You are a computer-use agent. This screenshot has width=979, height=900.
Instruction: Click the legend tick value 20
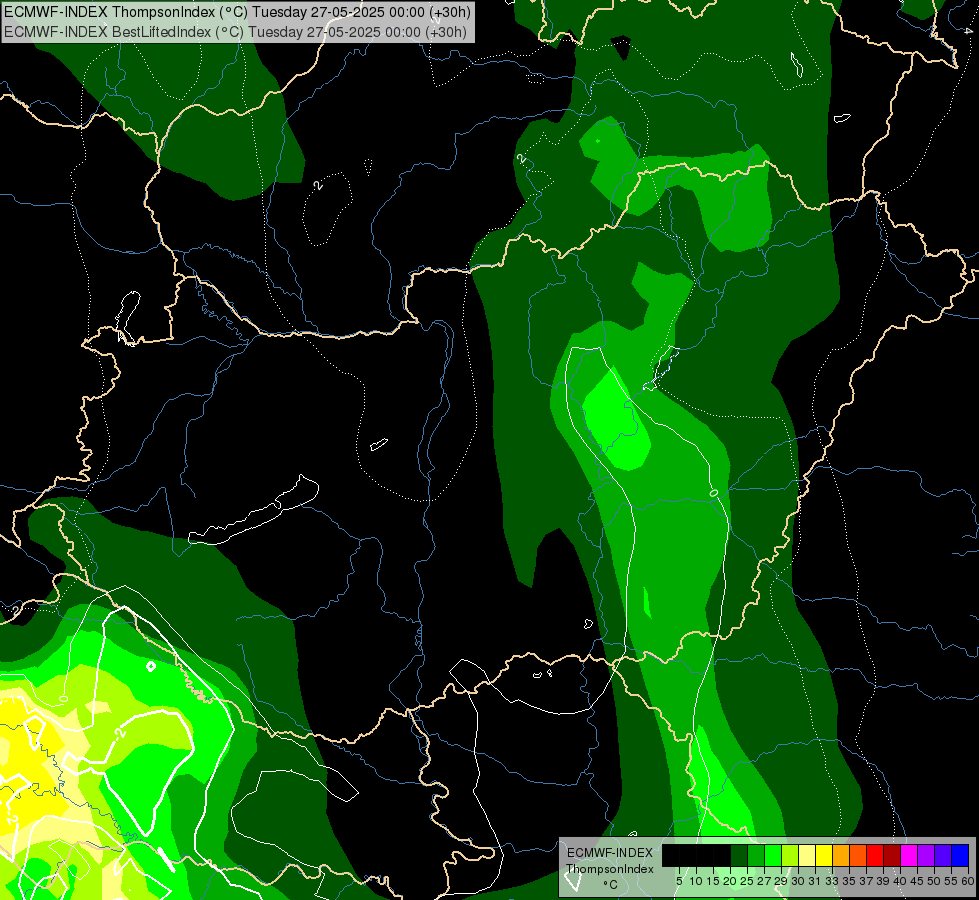tap(730, 881)
